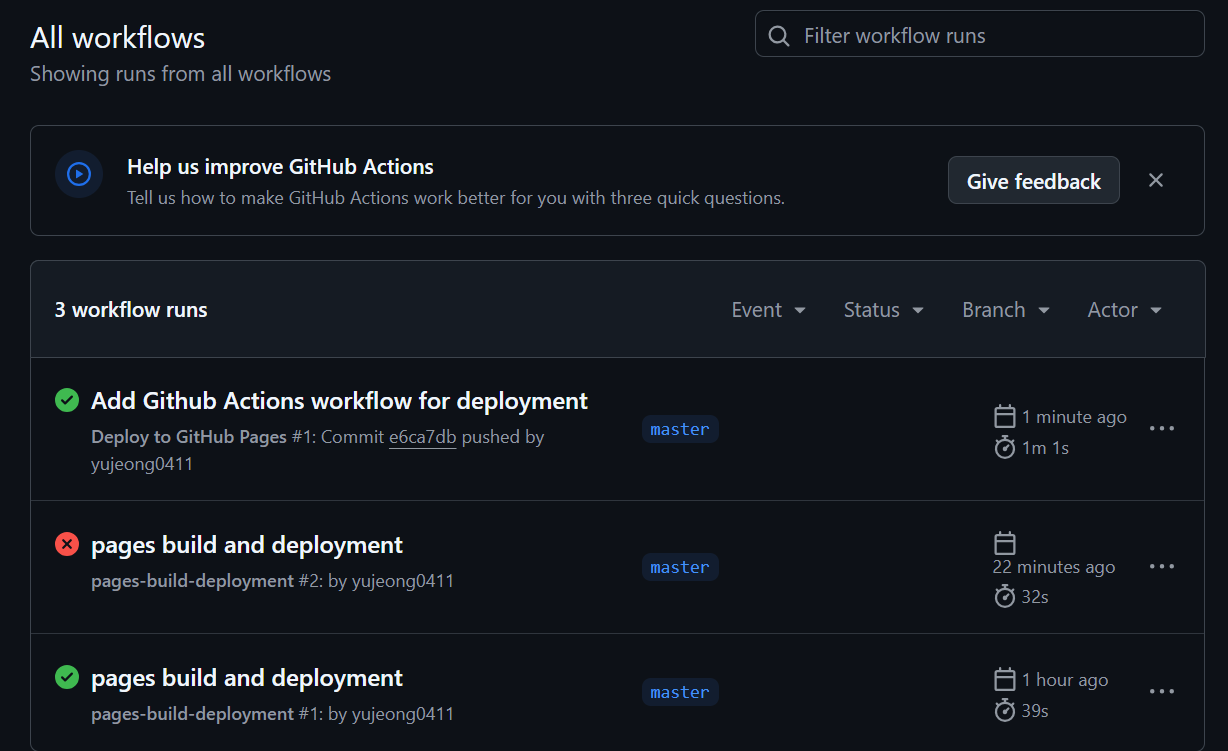Click master branch label on Deploy to GitHub Pages run

[x=680, y=429]
